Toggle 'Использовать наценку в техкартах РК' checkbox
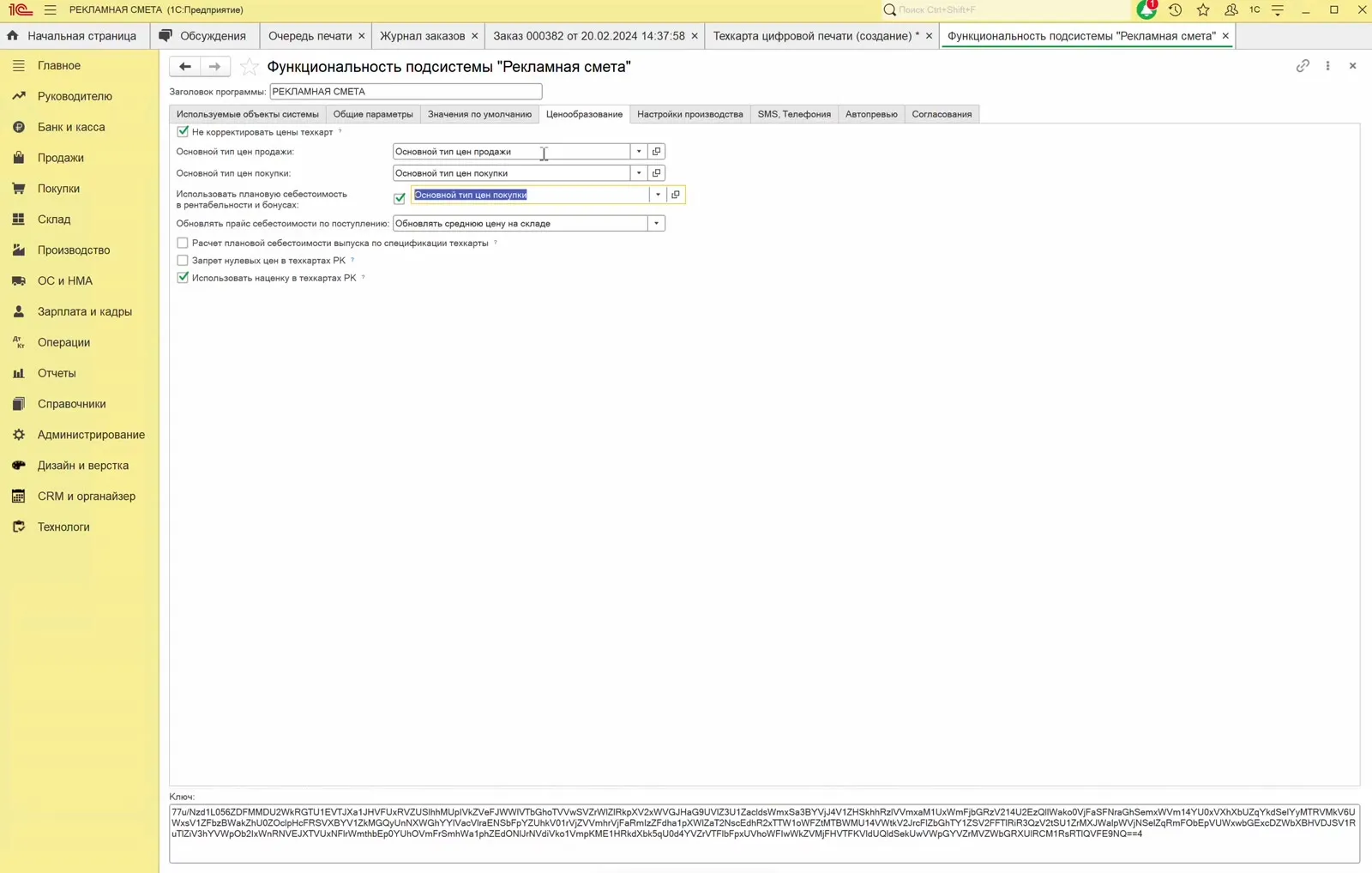The image size is (1372, 873). pyautogui.click(x=183, y=277)
